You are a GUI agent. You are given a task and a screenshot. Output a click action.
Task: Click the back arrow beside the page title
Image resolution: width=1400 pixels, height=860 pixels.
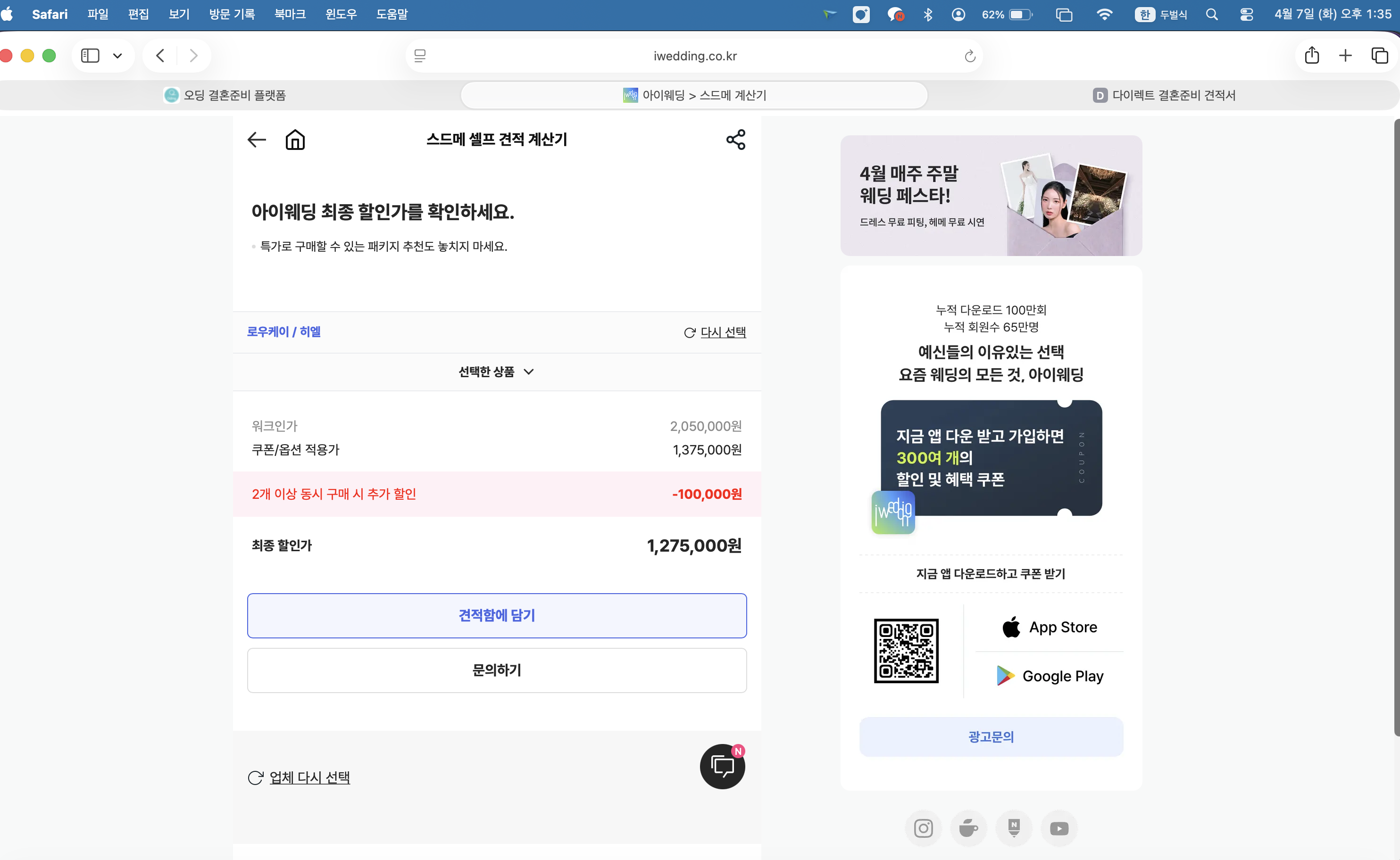[x=256, y=140]
